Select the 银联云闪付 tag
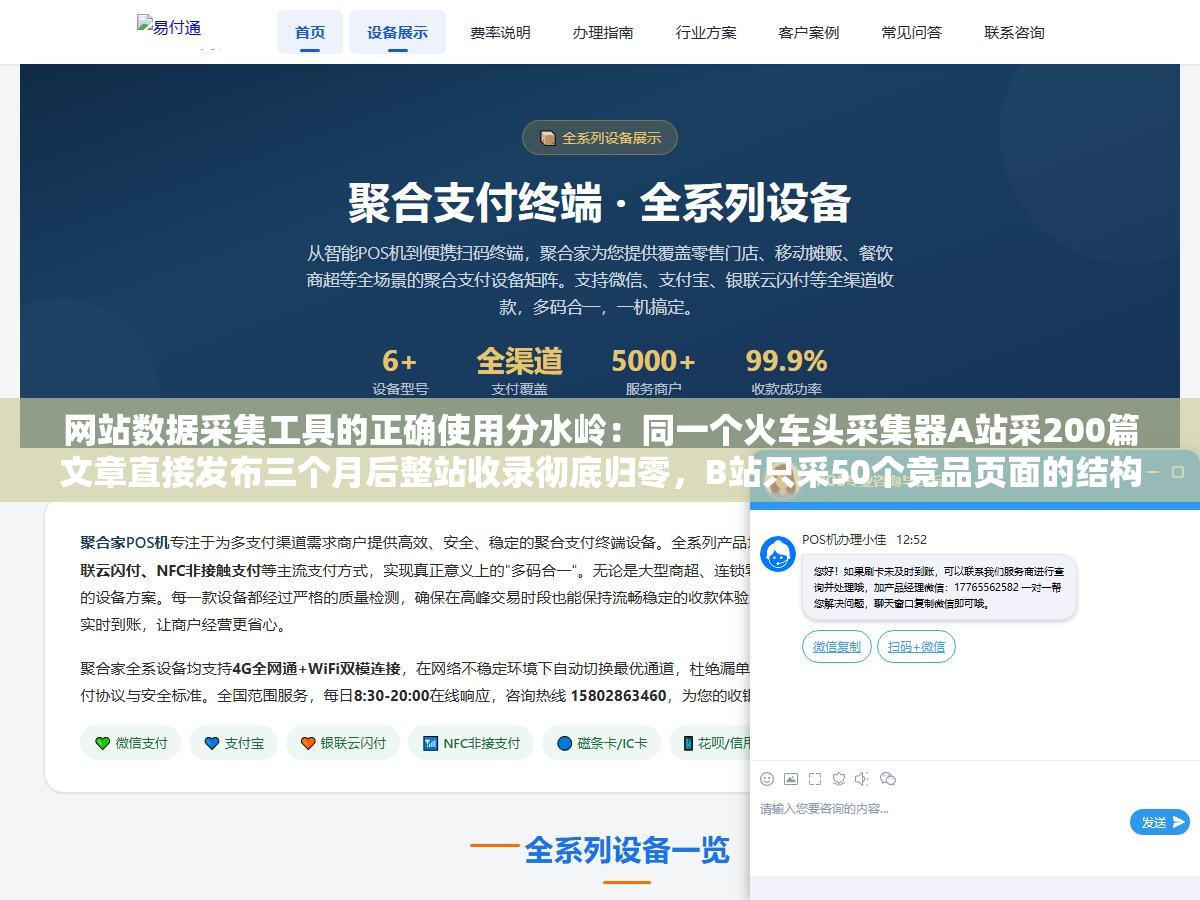The width and height of the screenshot is (1200, 900). pyautogui.click(x=343, y=743)
